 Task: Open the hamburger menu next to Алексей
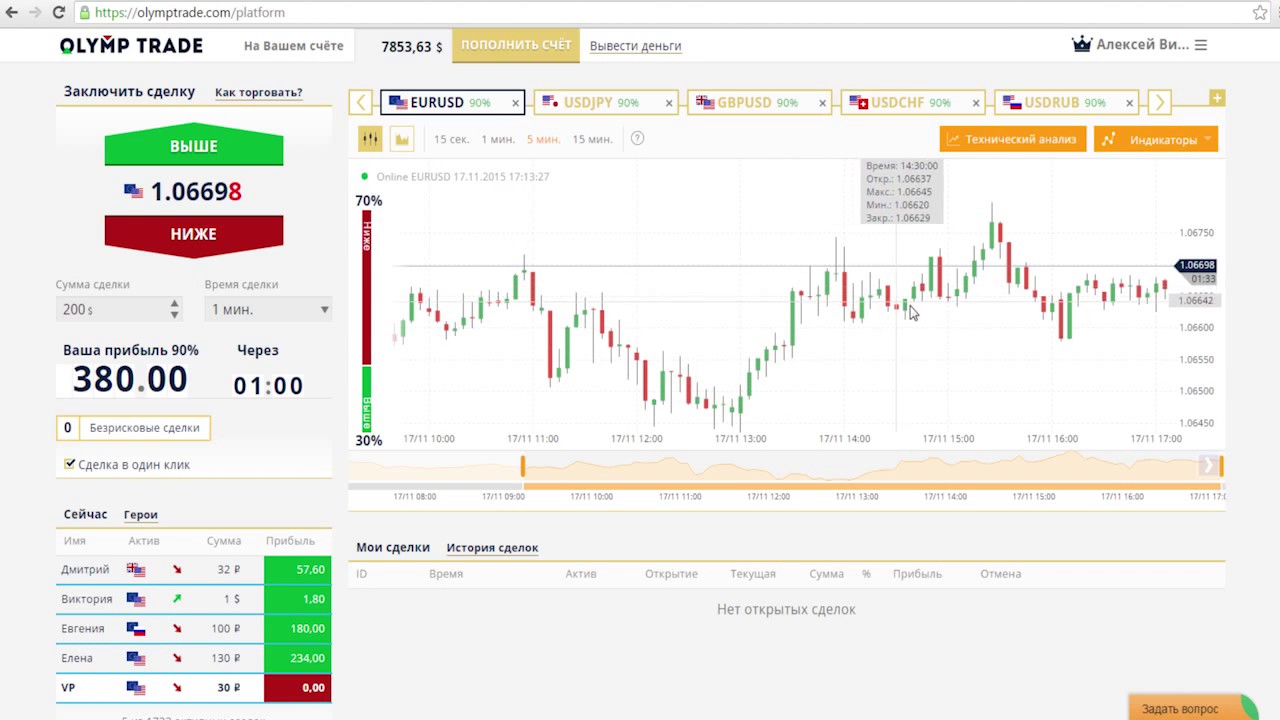1201,45
